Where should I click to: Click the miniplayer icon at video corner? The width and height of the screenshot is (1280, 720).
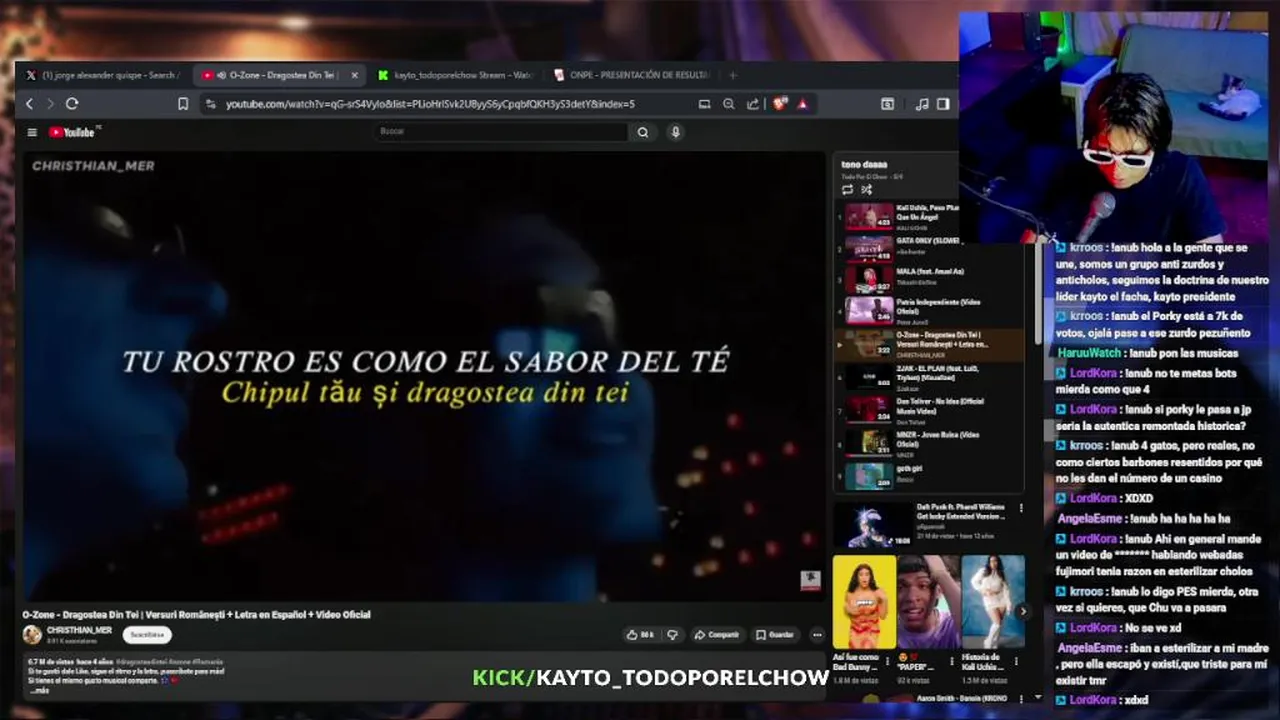810,580
